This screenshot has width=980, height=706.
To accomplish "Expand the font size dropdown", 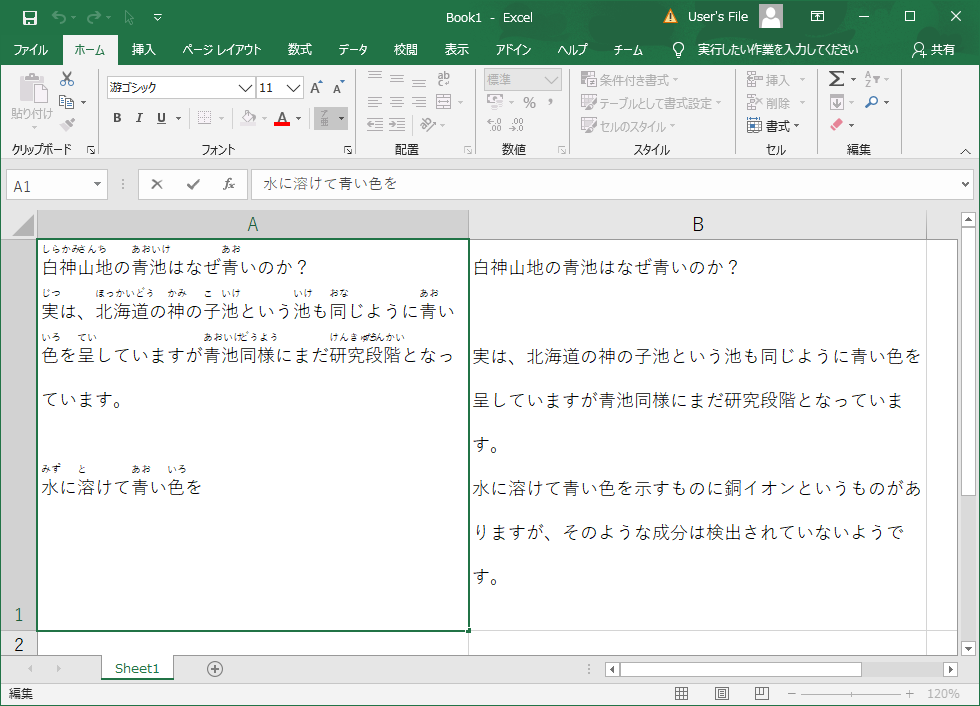I will [293, 88].
